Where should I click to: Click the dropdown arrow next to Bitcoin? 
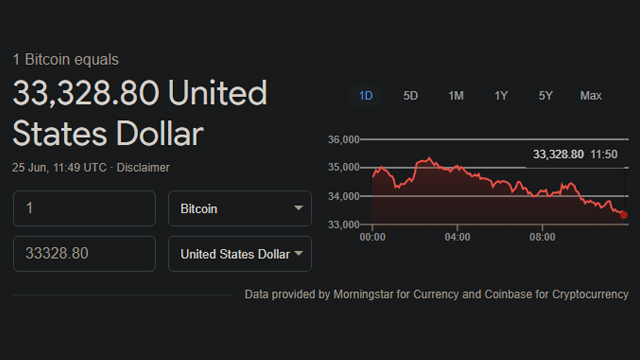(x=298, y=208)
